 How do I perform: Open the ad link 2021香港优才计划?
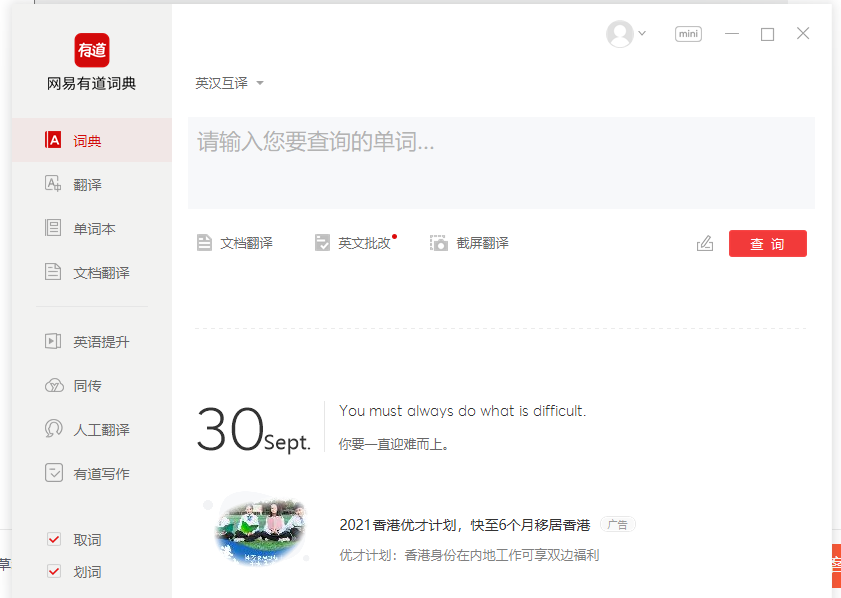[464, 525]
